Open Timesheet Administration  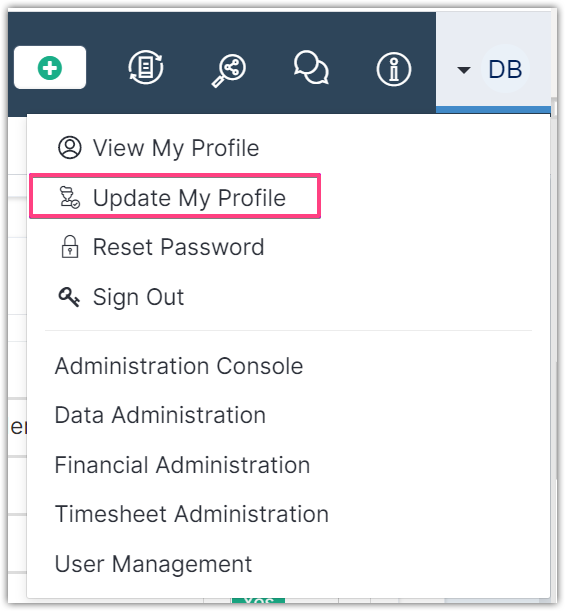tap(192, 514)
